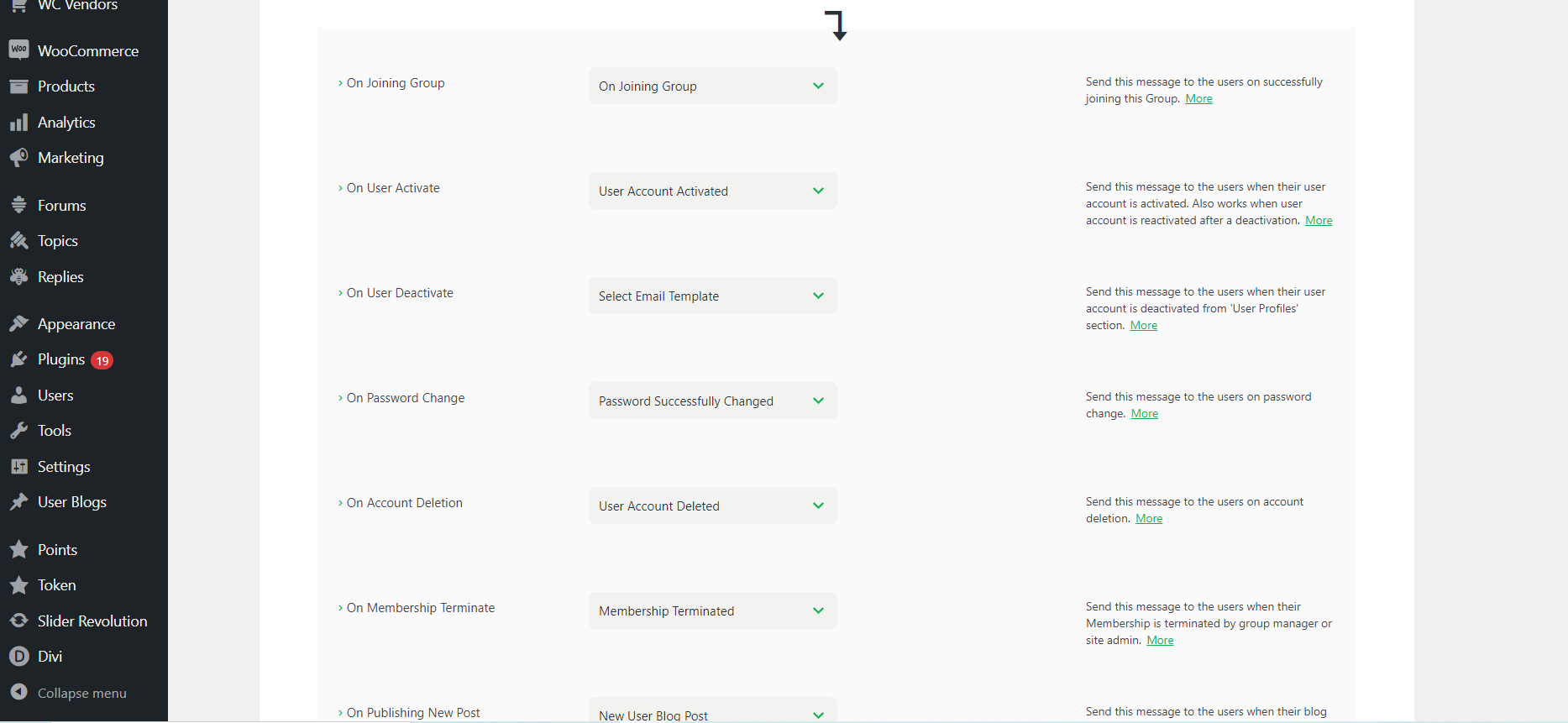The image size is (1568, 723).
Task: Click the Tools wrench icon
Action: (18, 431)
